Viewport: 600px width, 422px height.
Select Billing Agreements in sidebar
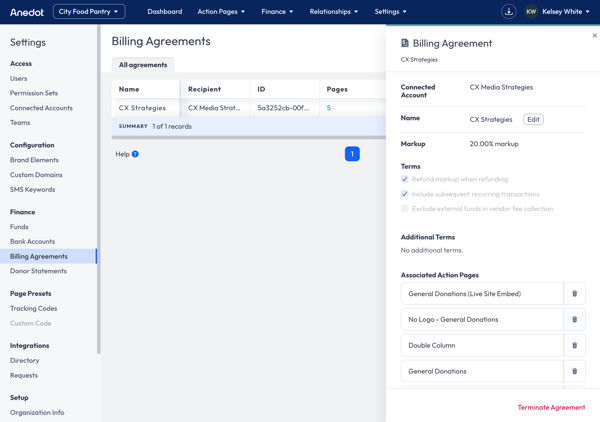pos(48,256)
